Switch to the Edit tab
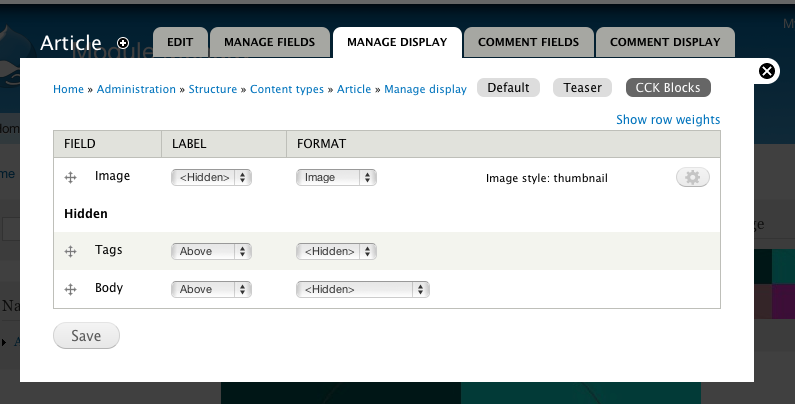 [x=180, y=42]
